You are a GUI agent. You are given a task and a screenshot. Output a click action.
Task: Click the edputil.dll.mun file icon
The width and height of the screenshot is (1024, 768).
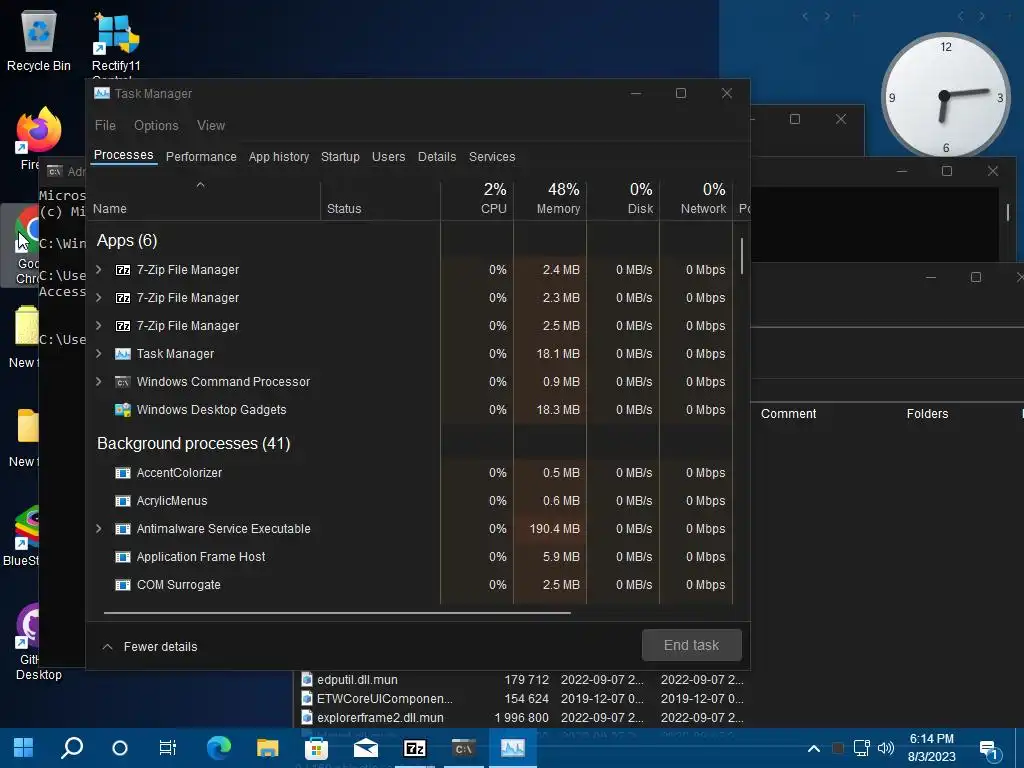306,680
